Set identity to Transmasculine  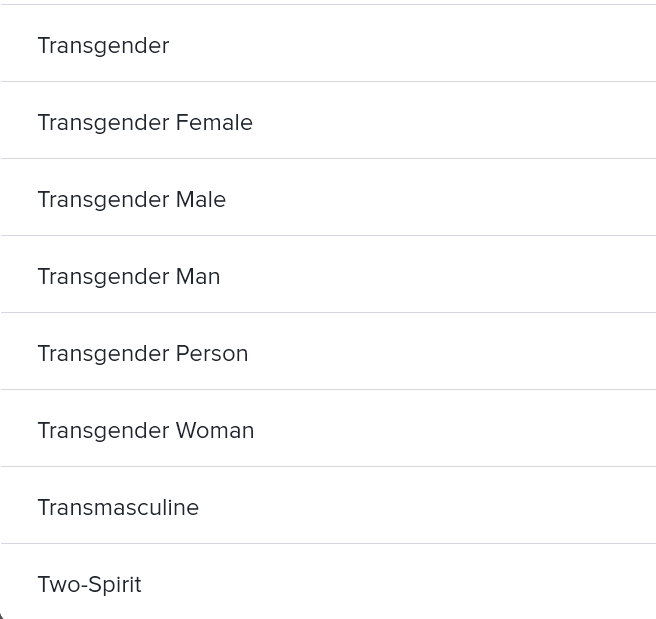click(x=118, y=507)
